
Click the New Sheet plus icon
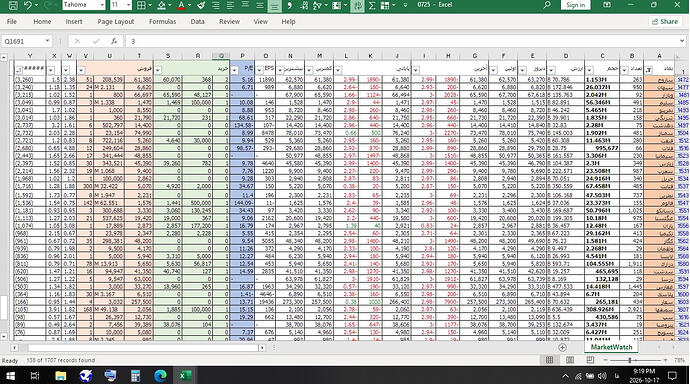pos(562,347)
